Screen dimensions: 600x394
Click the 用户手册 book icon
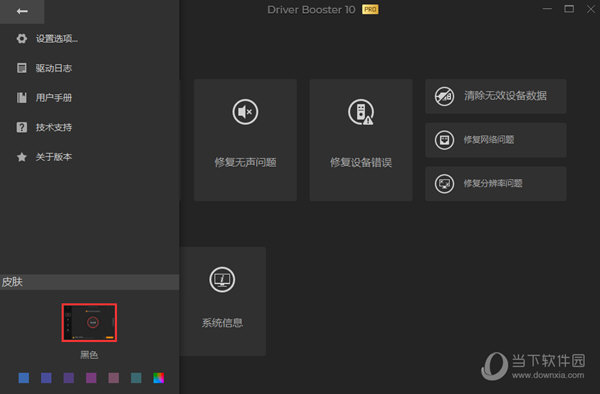tap(22, 98)
